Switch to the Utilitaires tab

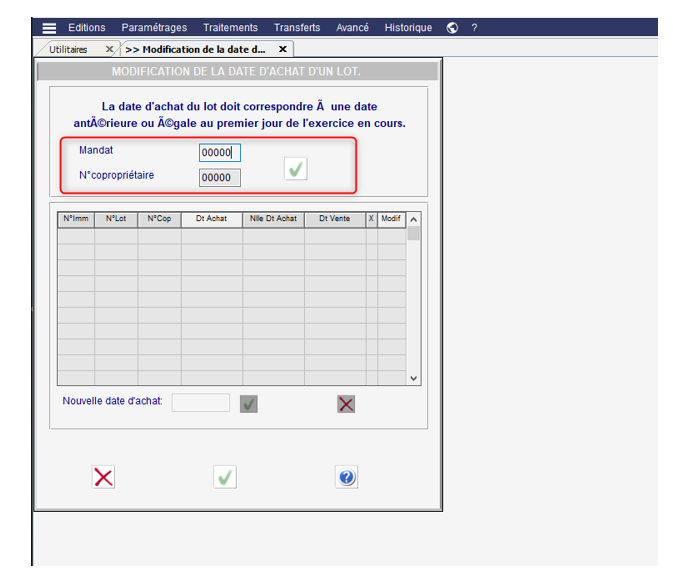68,49
